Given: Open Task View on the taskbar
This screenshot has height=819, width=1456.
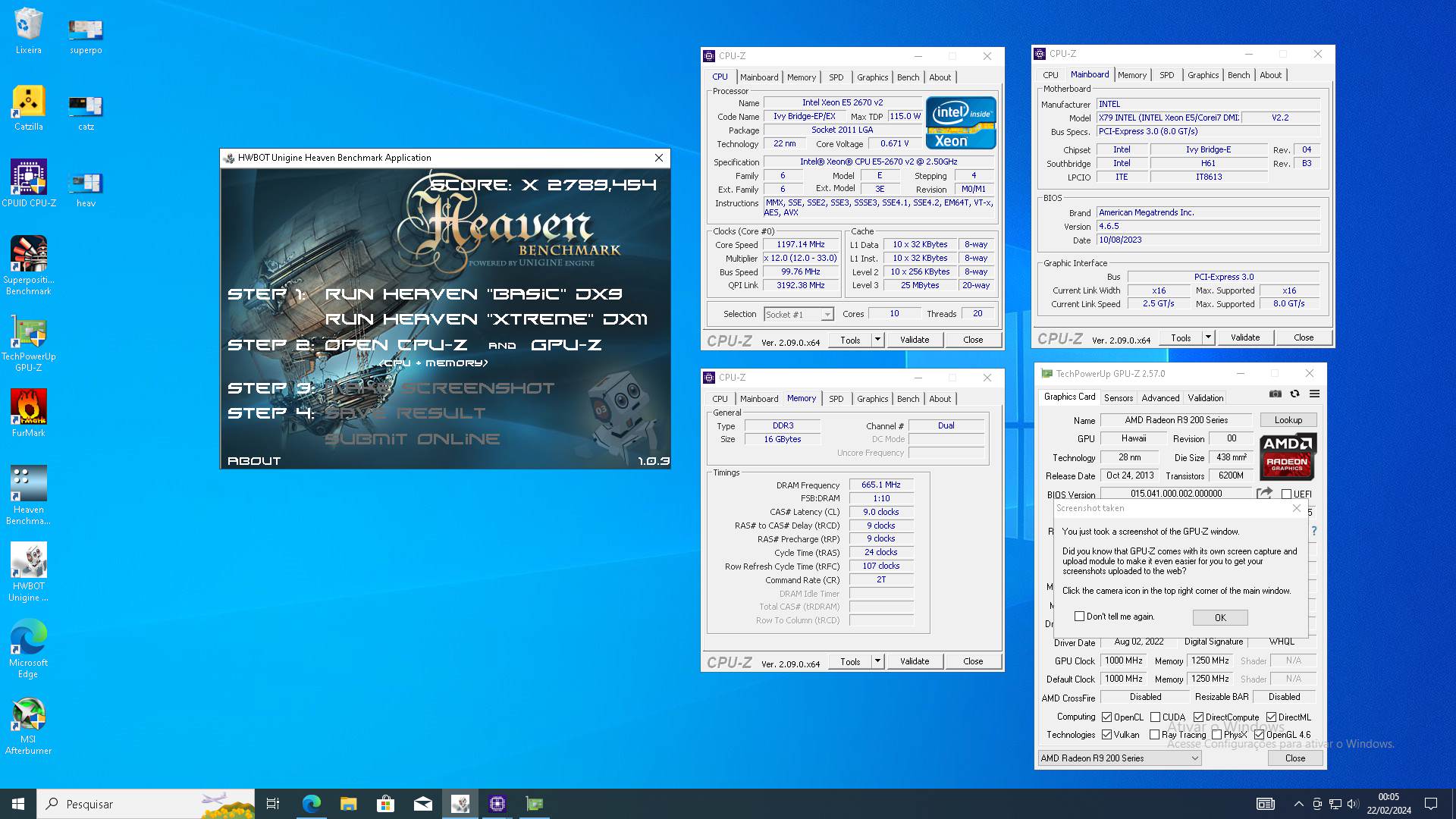Looking at the screenshot, I should click(x=273, y=804).
